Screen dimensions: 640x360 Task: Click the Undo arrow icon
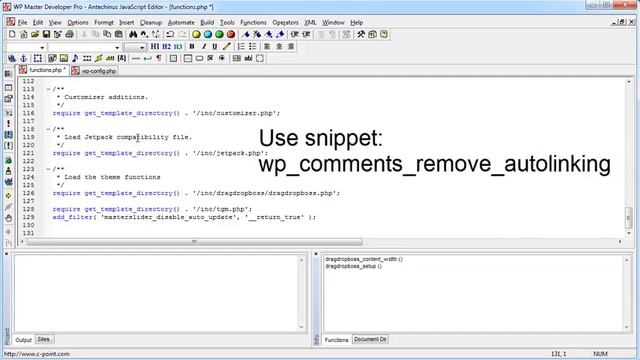coord(170,34)
